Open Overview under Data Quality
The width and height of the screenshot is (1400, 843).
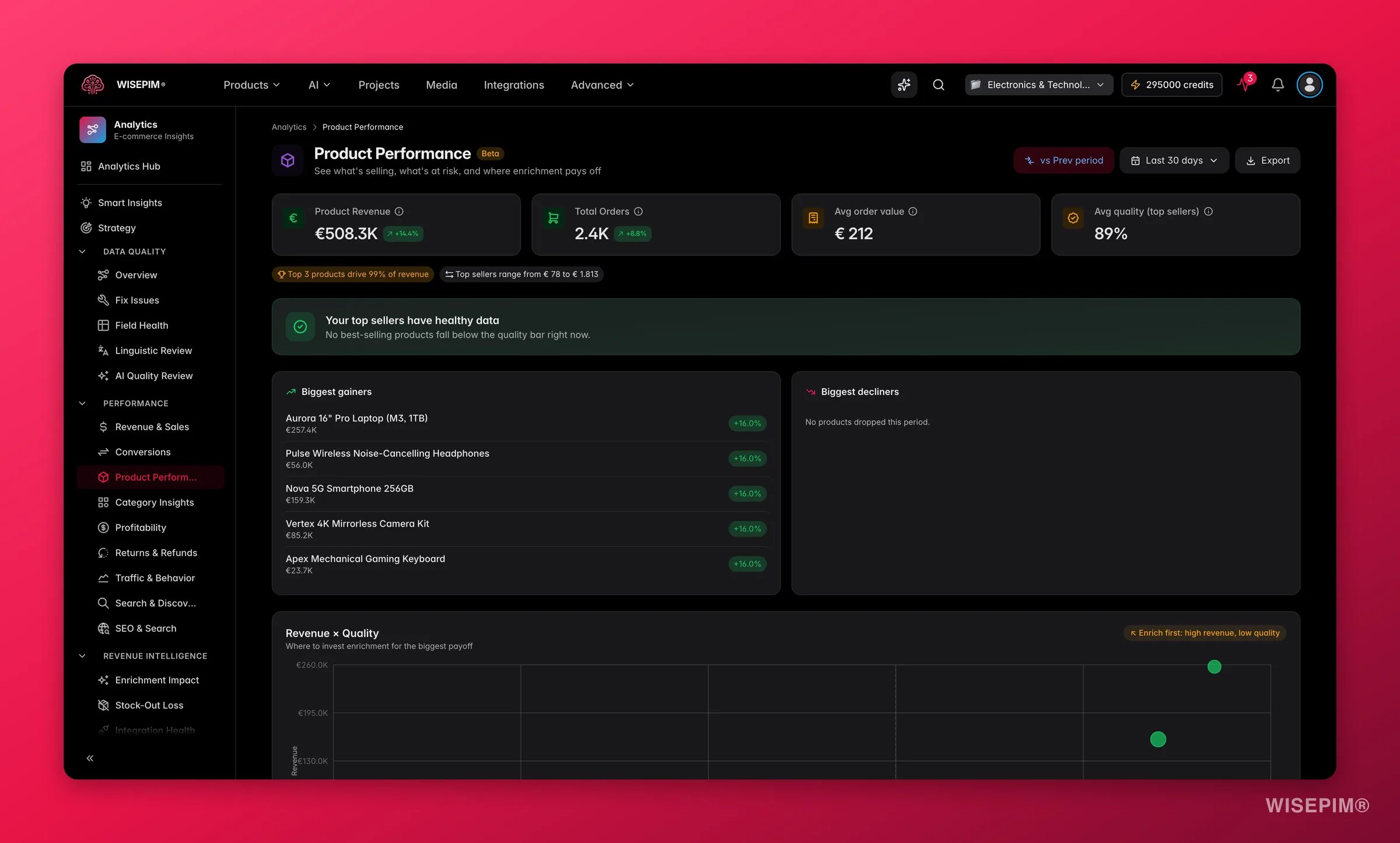[150, 275]
